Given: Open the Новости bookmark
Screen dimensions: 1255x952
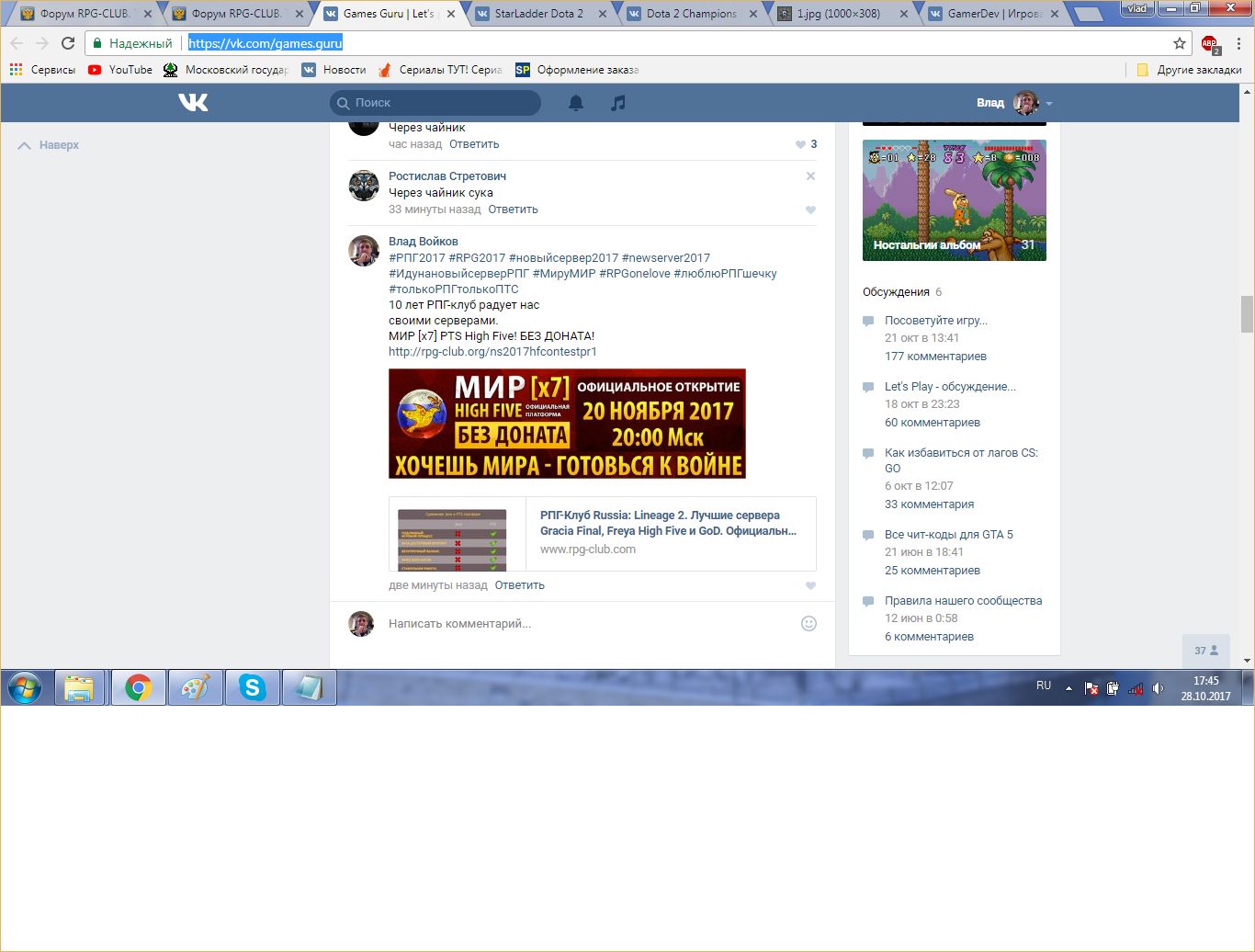Looking at the screenshot, I should [x=334, y=70].
